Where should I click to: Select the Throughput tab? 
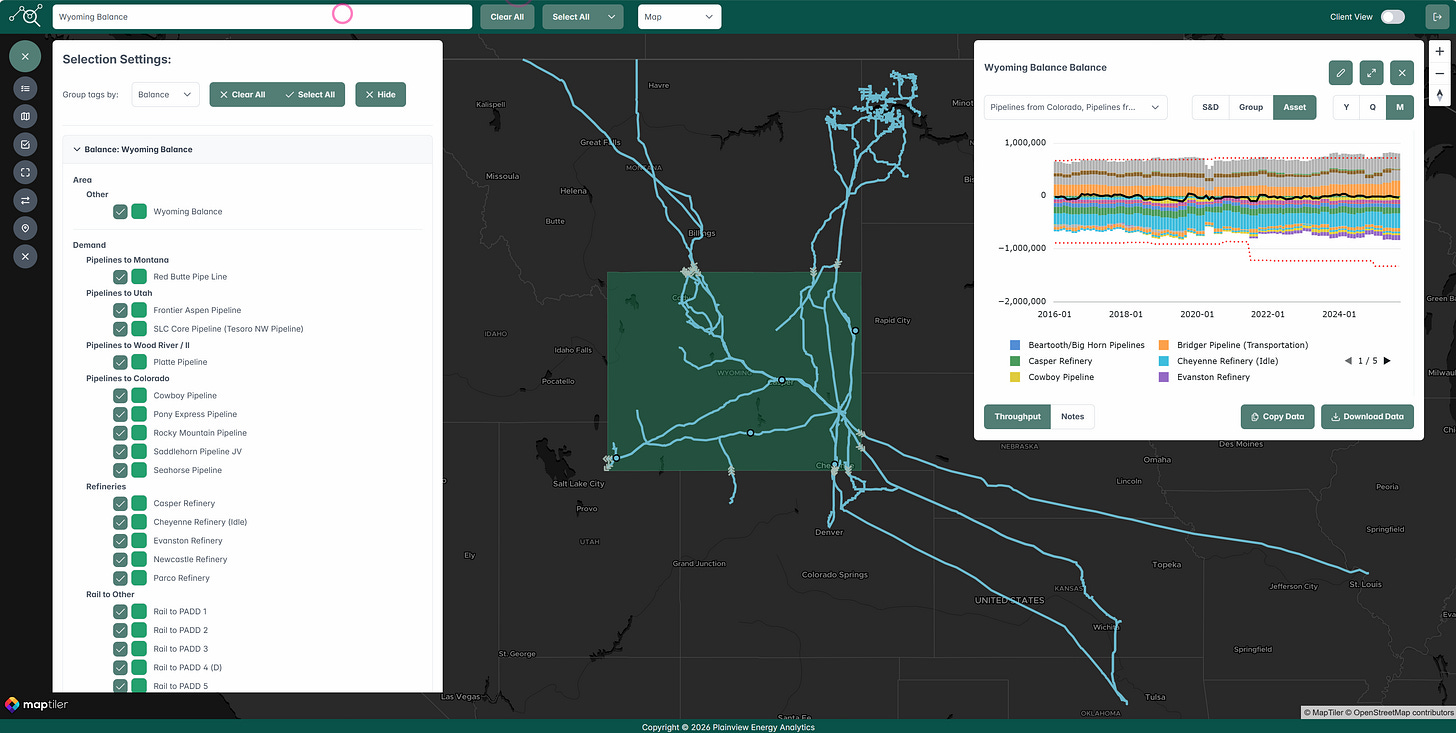(1017, 416)
